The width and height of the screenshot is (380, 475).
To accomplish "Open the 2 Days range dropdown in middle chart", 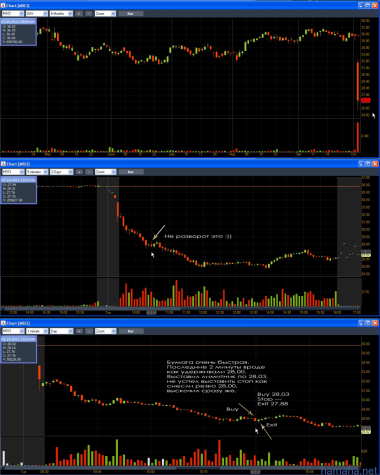I will pyautogui.click(x=61, y=172).
